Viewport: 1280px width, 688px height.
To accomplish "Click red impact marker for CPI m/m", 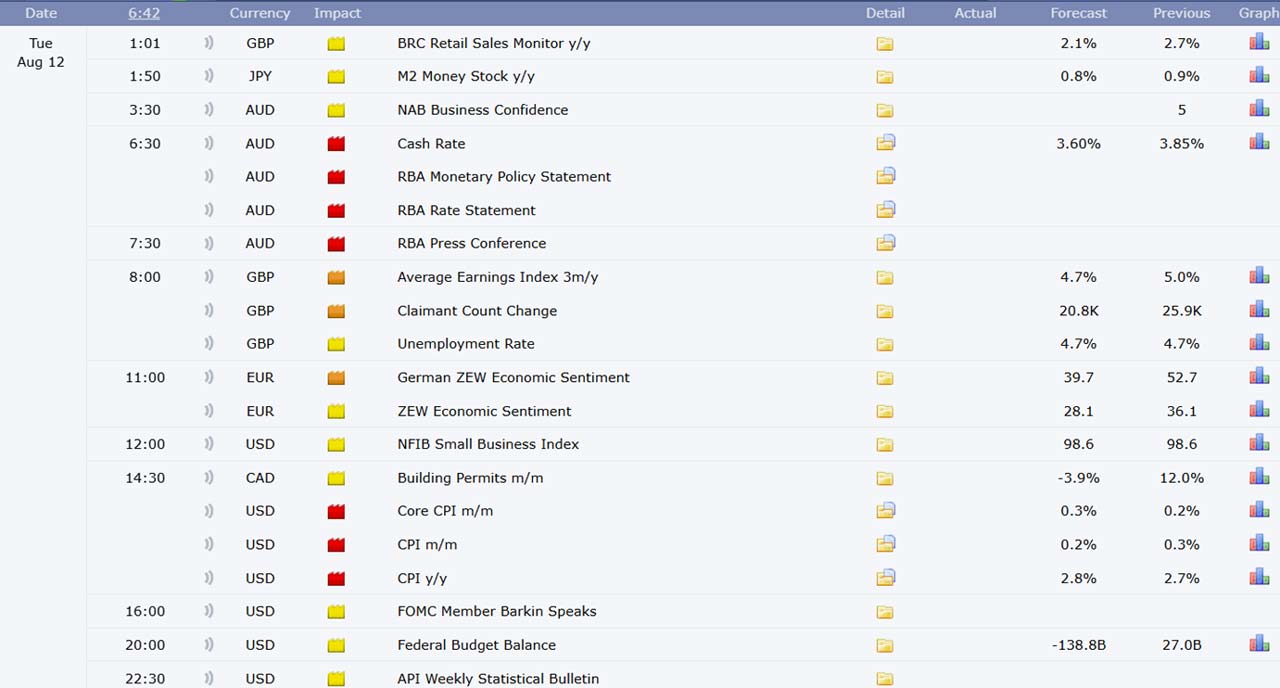I will tap(336, 545).
